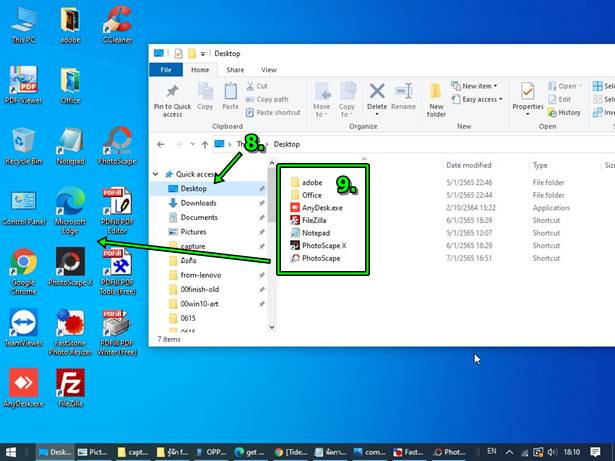Open the adobe folder on desktop
Screen dimensions: 615x461
[x=70, y=24]
